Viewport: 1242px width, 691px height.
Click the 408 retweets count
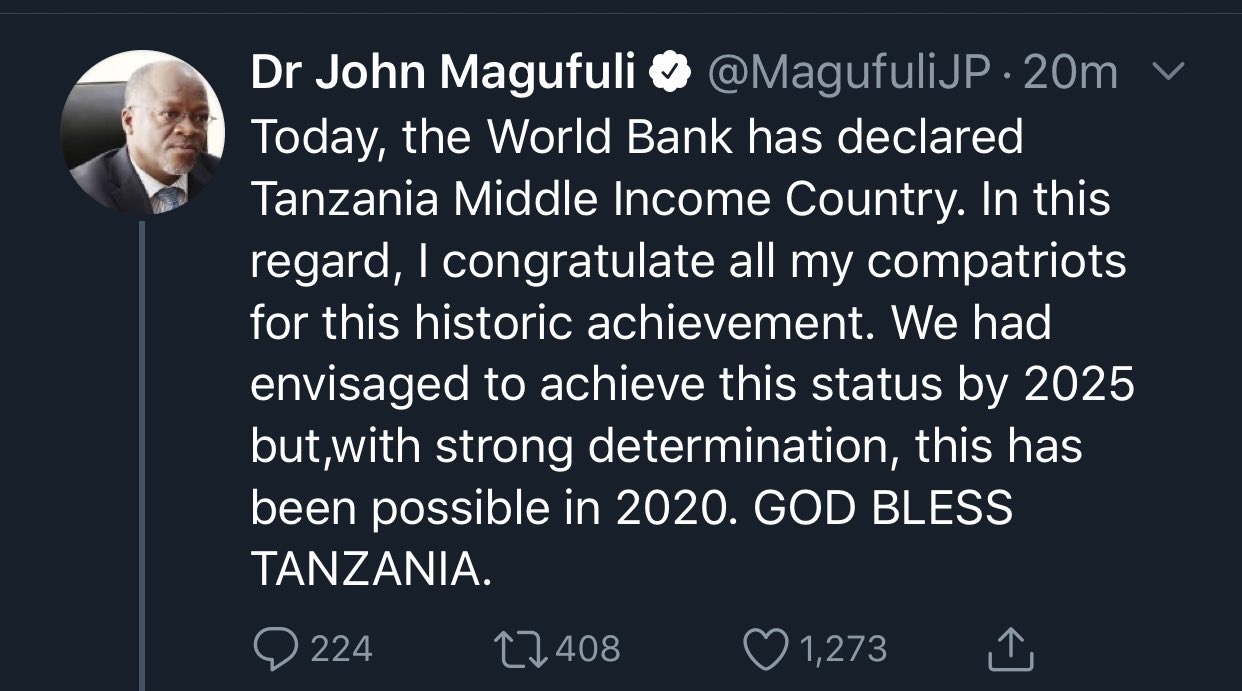tap(588, 649)
